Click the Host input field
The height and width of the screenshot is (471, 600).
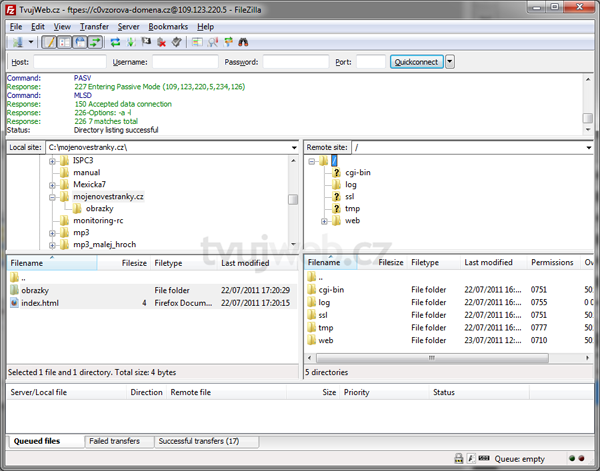point(70,62)
